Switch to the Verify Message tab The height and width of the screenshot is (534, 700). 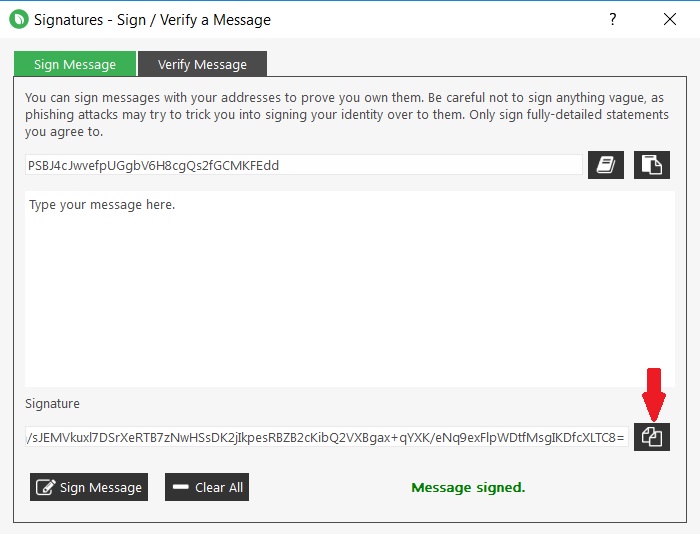202,65
